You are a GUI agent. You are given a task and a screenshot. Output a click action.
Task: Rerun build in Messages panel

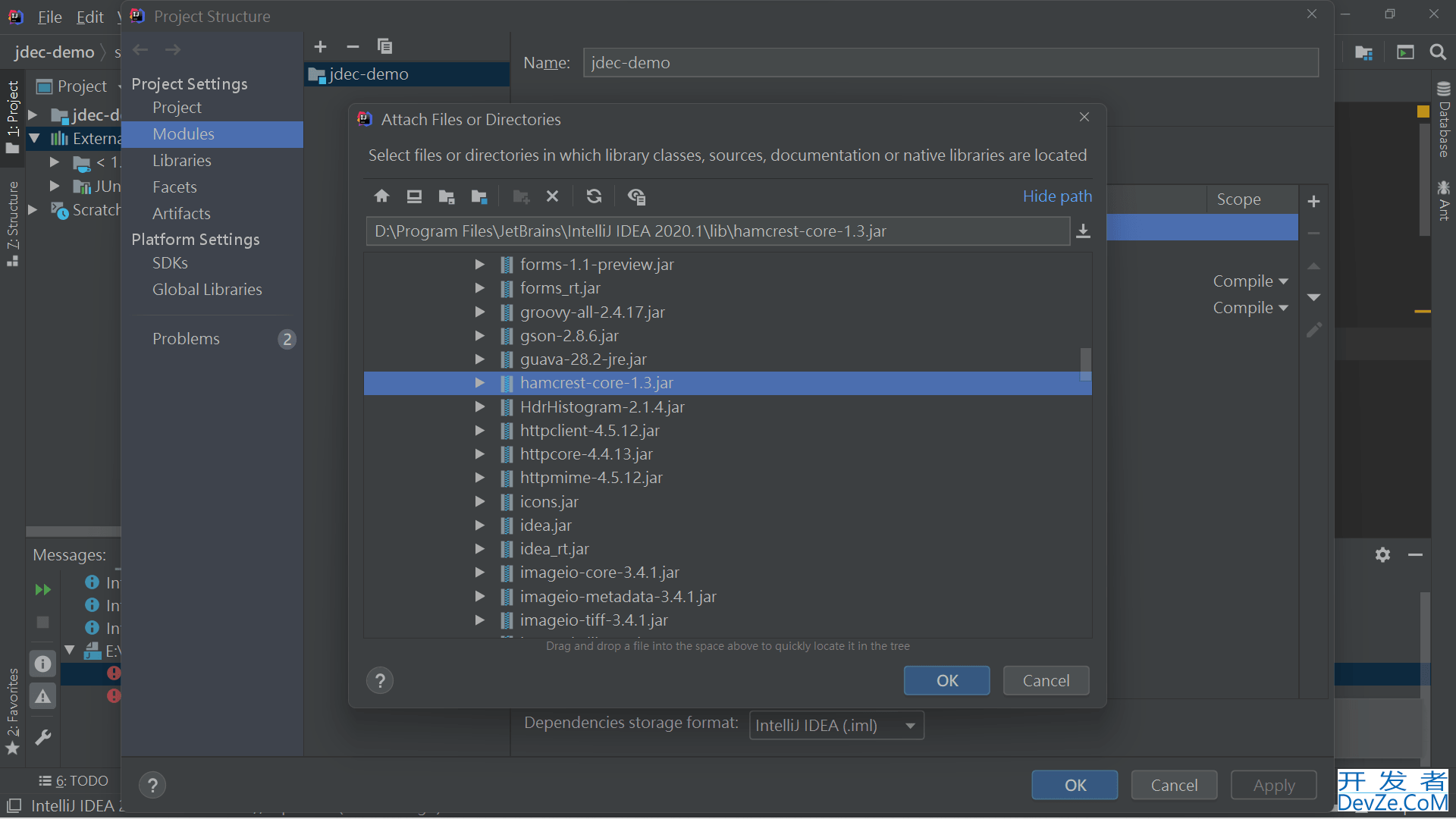coord(42,589)
